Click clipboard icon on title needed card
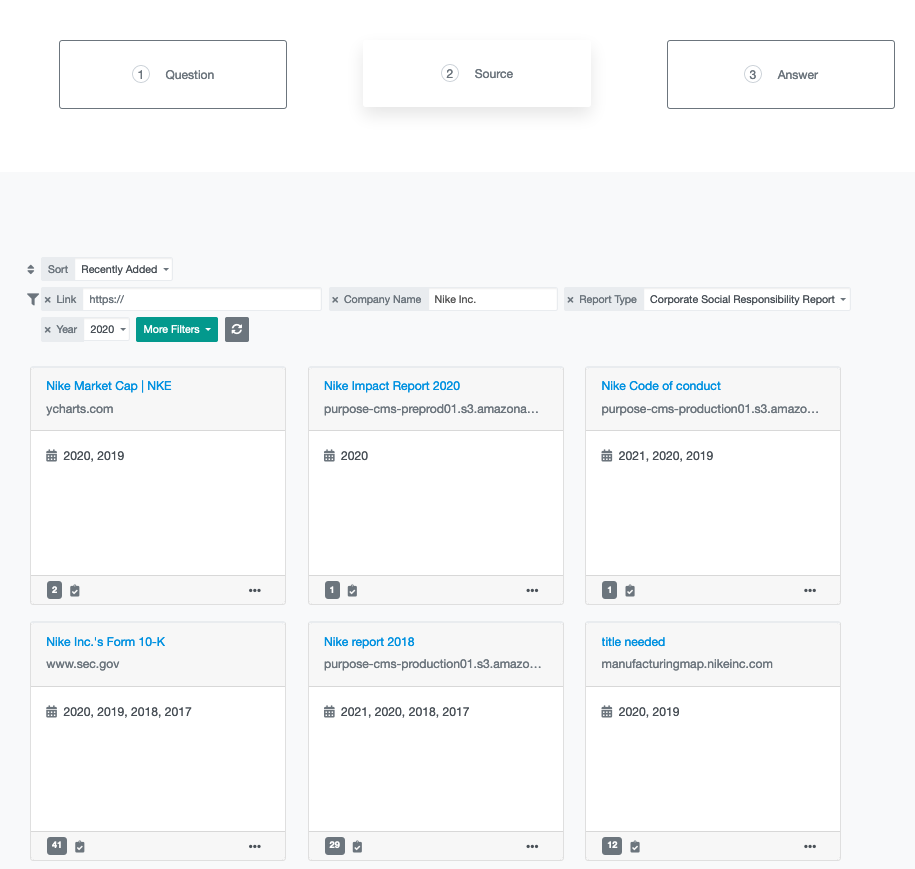Screen dimensions: 915x869 pos(635,846)
